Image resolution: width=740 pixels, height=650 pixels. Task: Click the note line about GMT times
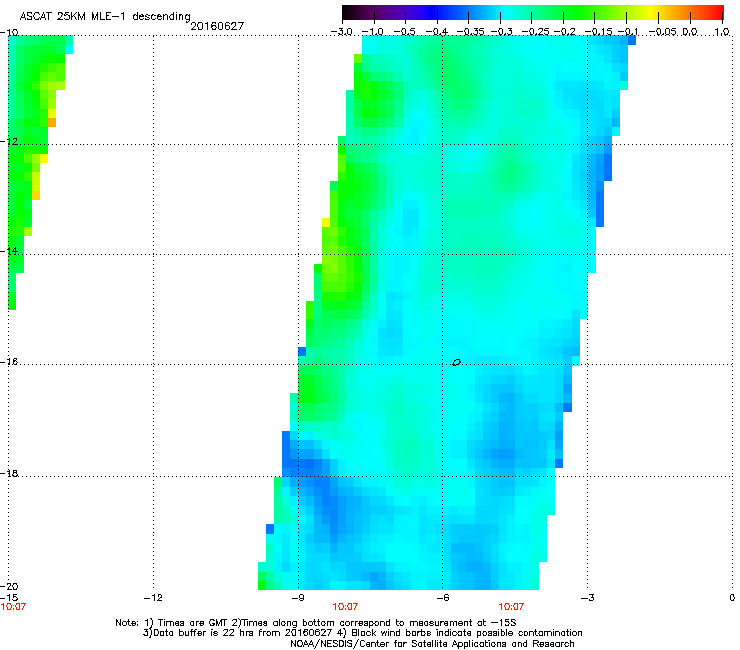[316, 623]
